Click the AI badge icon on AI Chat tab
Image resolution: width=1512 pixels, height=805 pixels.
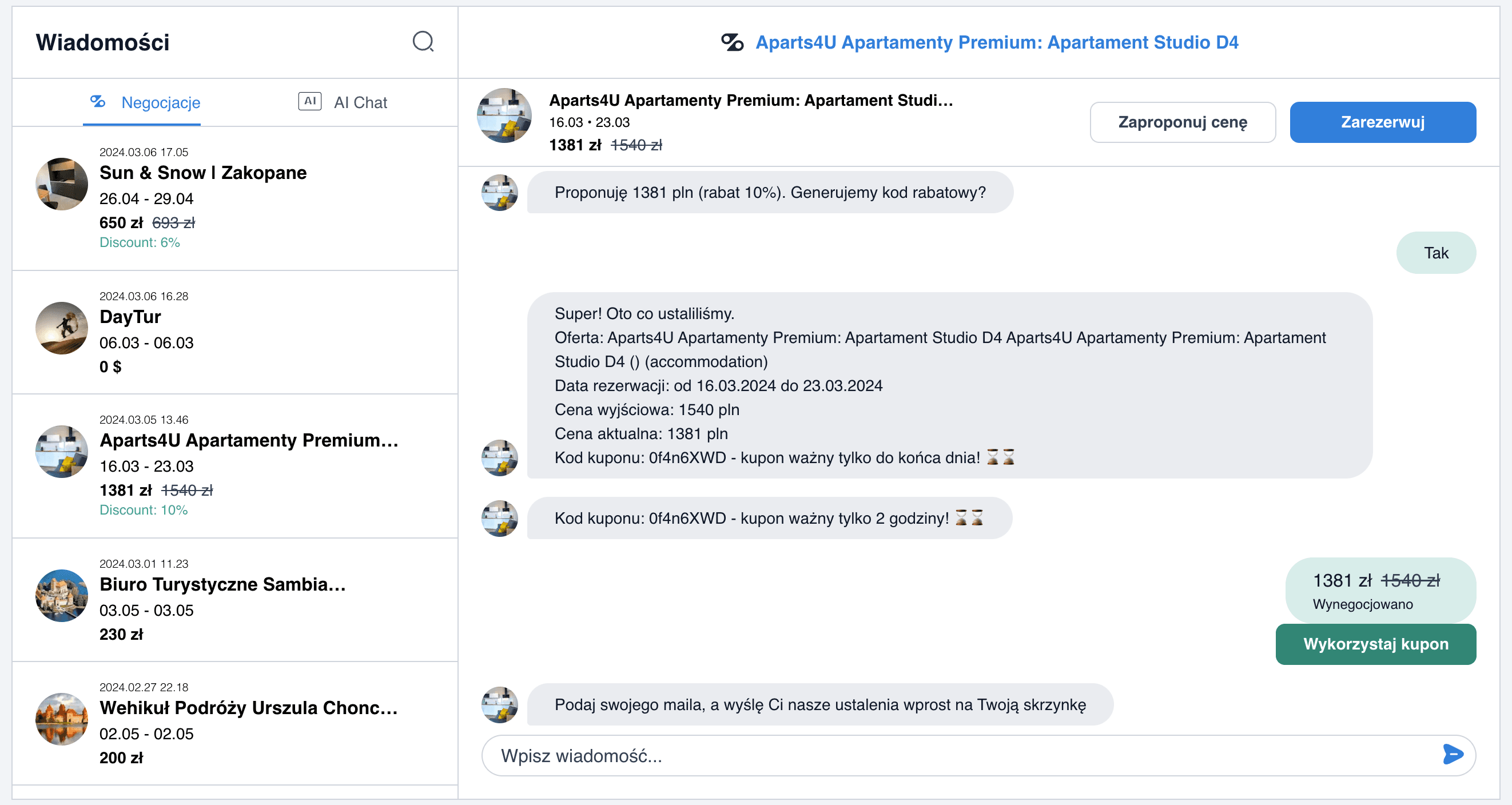[309, 101]
